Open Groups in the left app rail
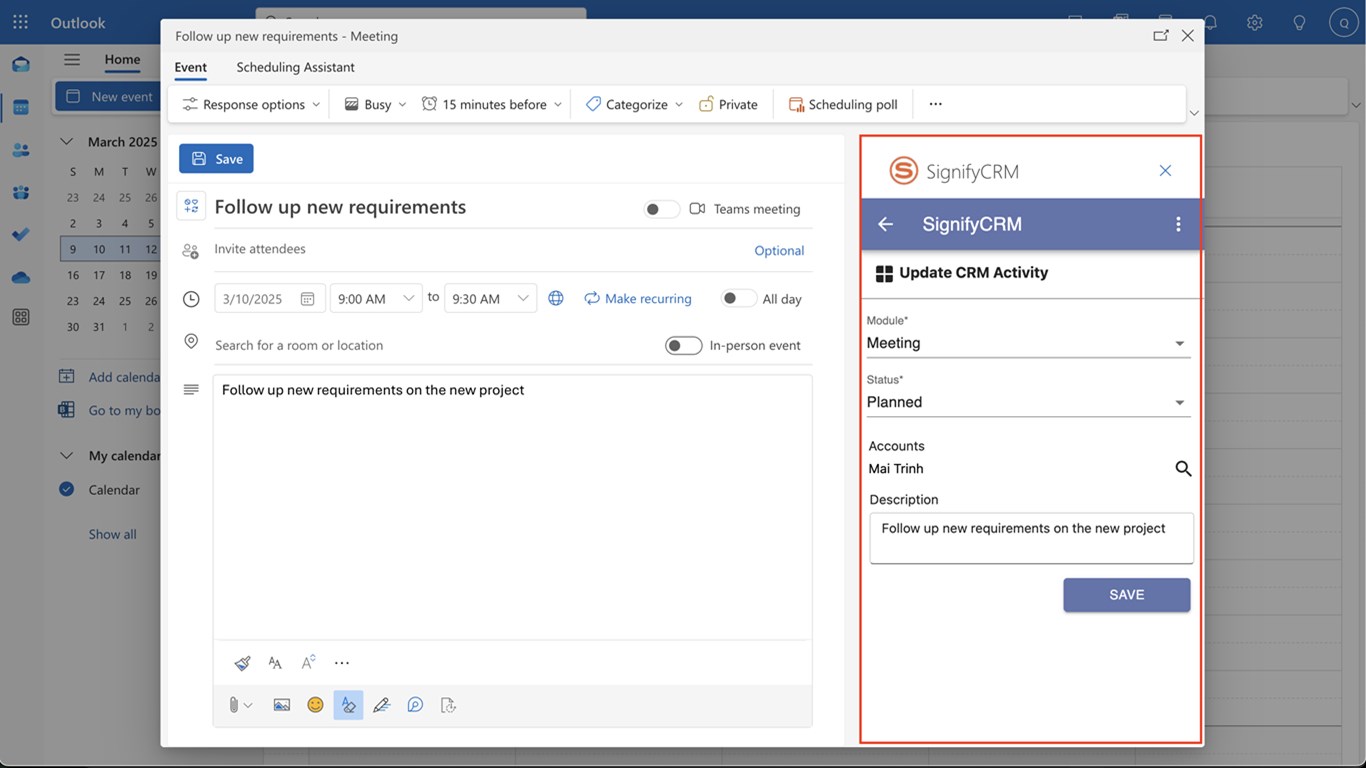Image resolution: width=1366 pixels, height=768 pixels. (20, 192)
